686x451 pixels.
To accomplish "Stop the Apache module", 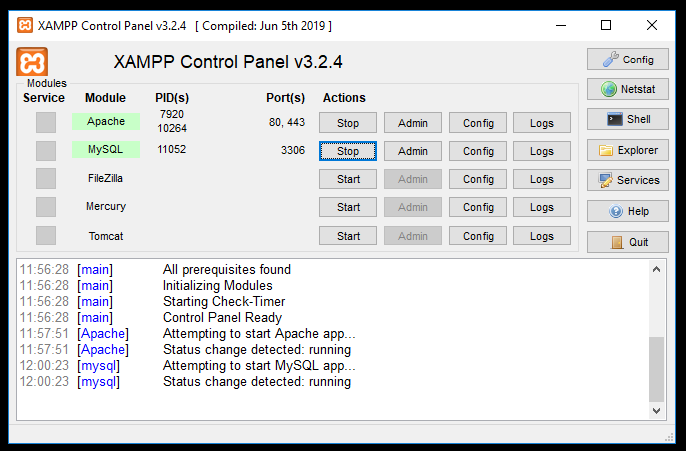I will 348,123.
